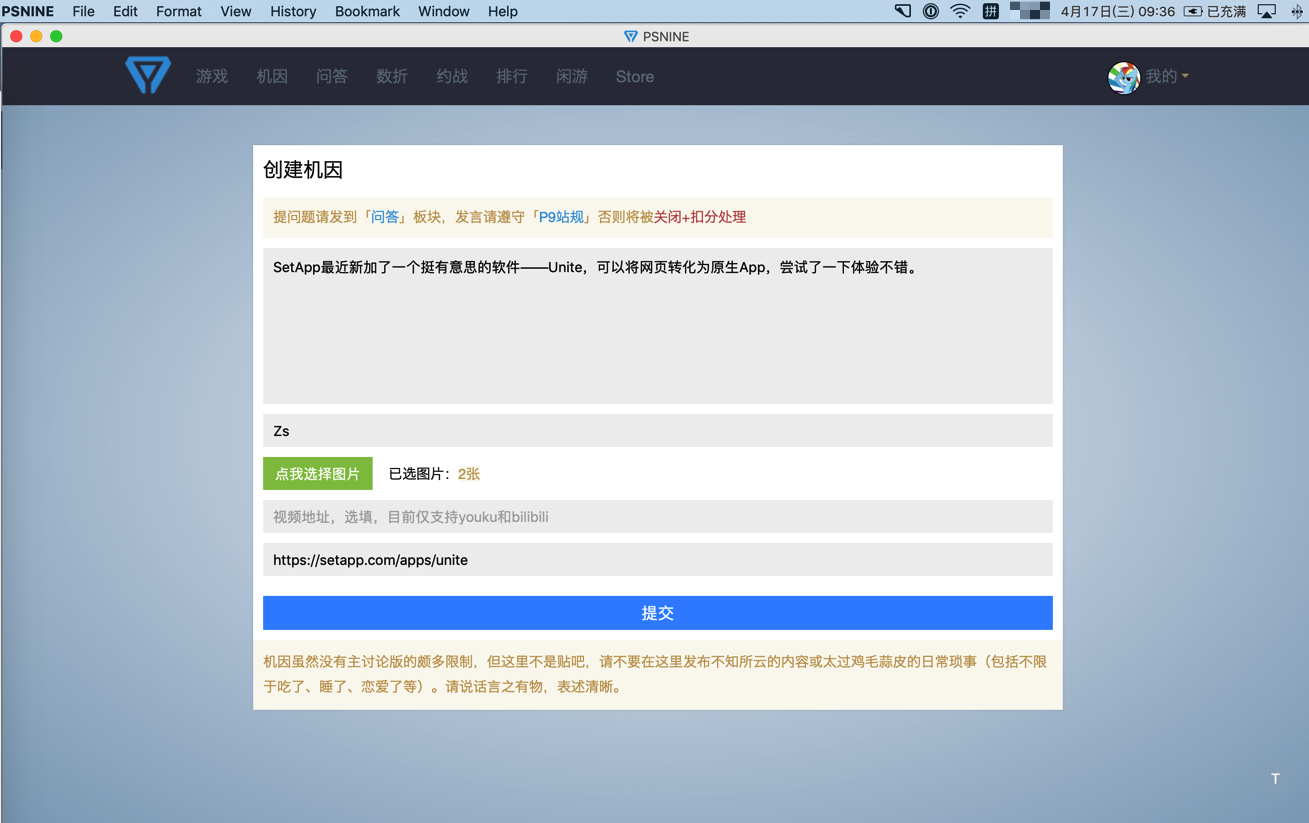Screen dimensions: 1309x823
Task: Open the 排行 ranking page
Action: click(512, 76)
